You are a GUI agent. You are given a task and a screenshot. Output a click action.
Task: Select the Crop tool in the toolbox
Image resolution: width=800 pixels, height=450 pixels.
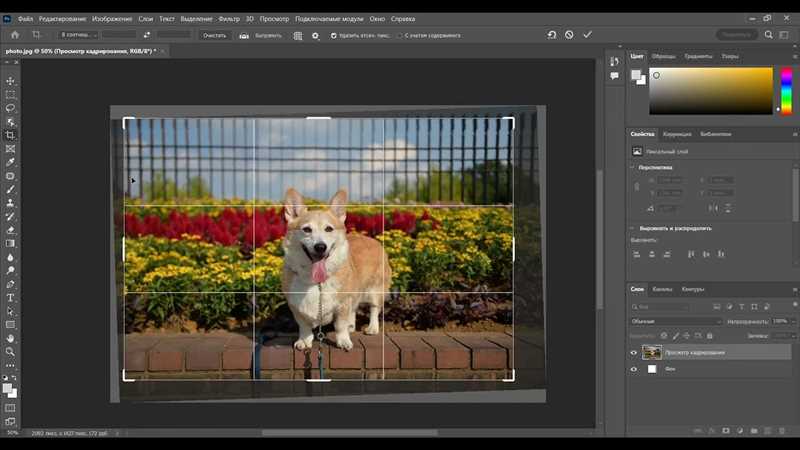click(10, 135)
